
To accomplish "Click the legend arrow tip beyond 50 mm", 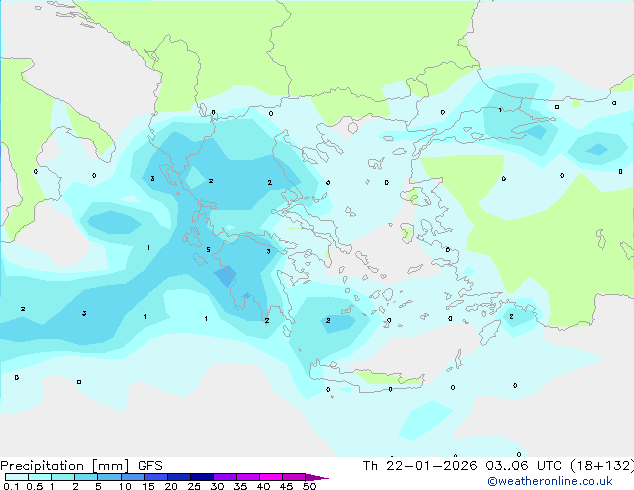I will tap(318, 477).
